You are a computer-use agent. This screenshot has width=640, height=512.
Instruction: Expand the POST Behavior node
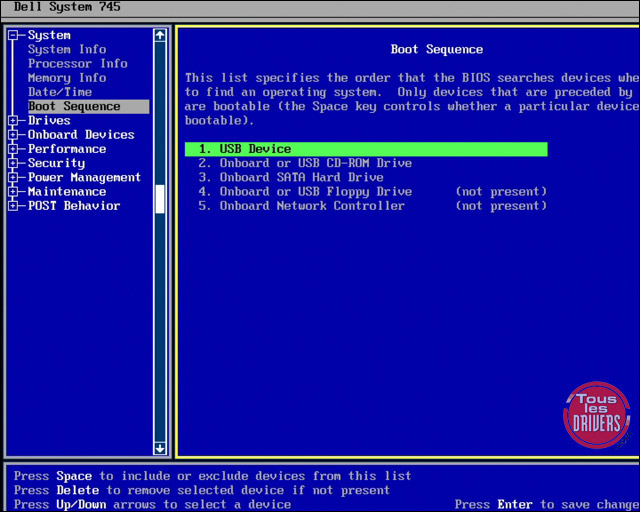[x=13, y=206]
